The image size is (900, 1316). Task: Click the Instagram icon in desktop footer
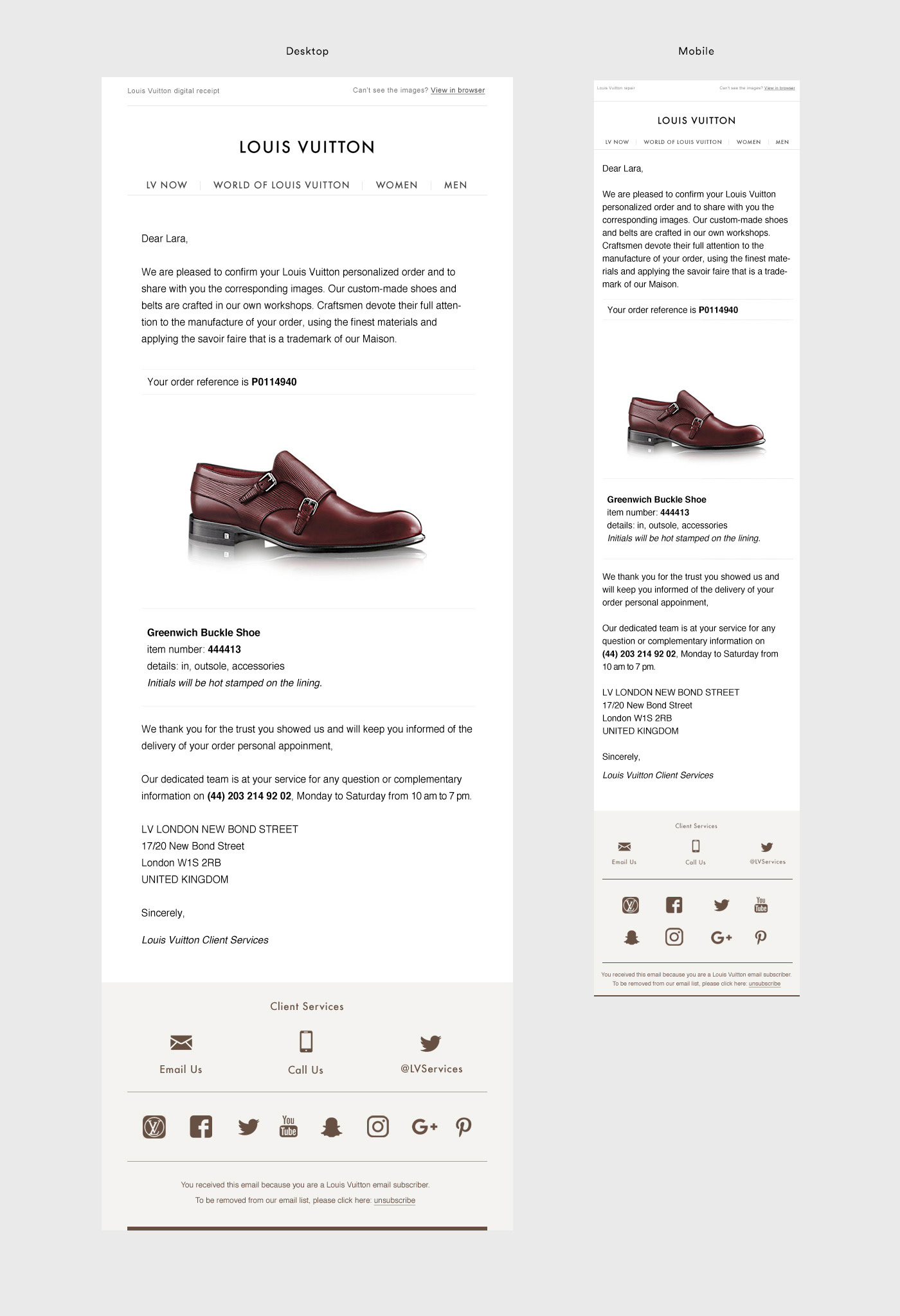(378, 1126)
